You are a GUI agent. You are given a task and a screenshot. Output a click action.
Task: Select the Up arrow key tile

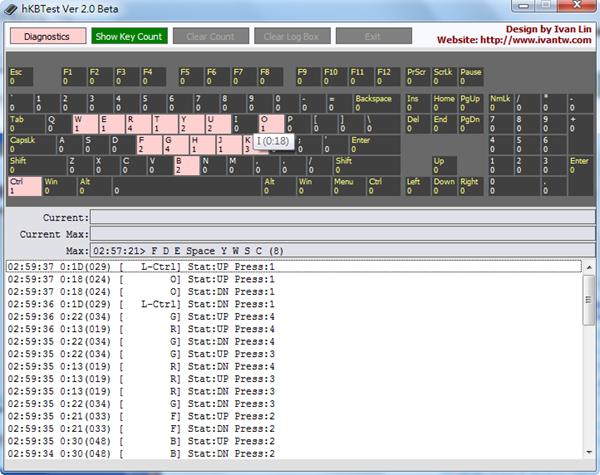click(x=442, y=165)
